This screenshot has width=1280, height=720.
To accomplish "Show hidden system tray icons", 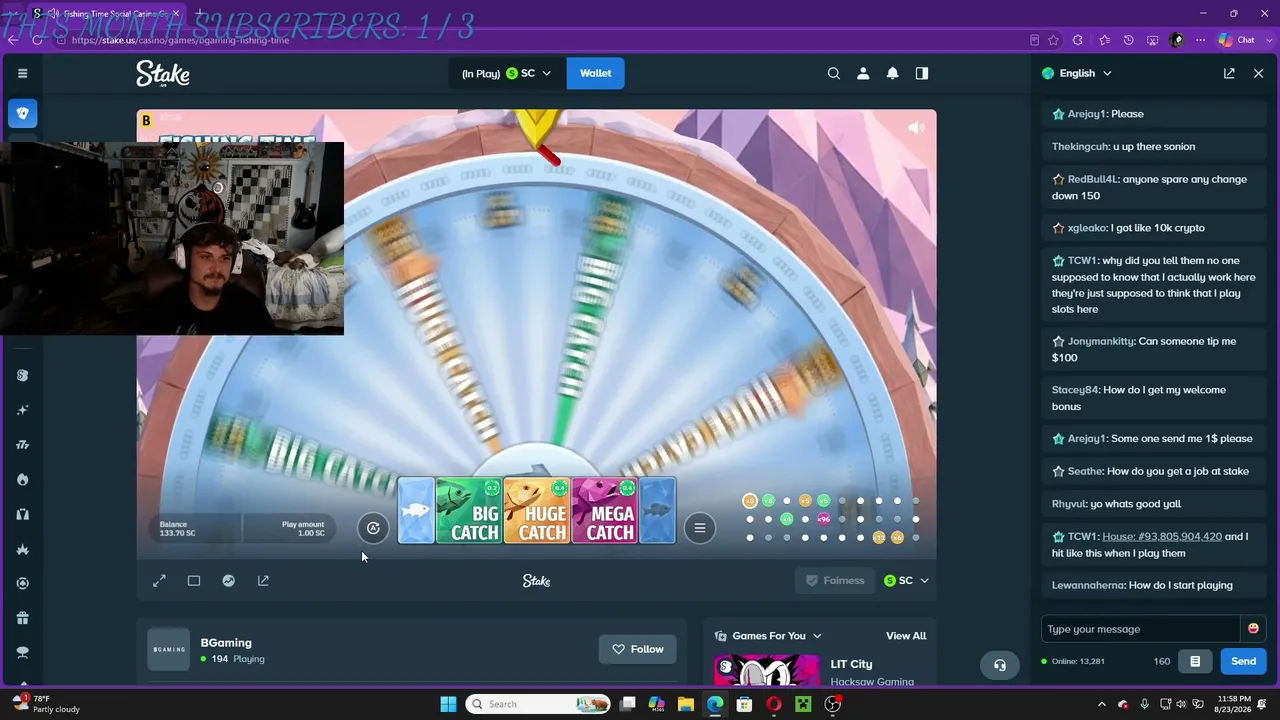I will 1102,704.
